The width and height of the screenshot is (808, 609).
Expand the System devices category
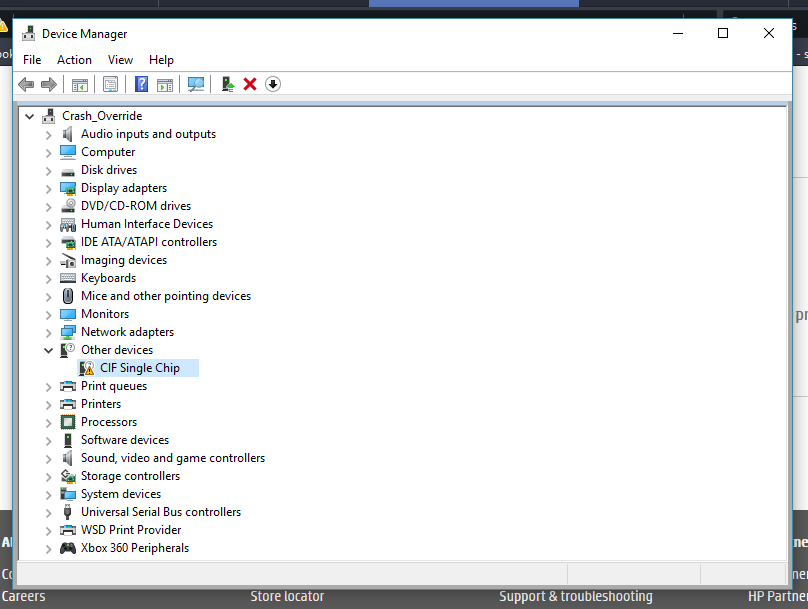[x=48, y=495]
